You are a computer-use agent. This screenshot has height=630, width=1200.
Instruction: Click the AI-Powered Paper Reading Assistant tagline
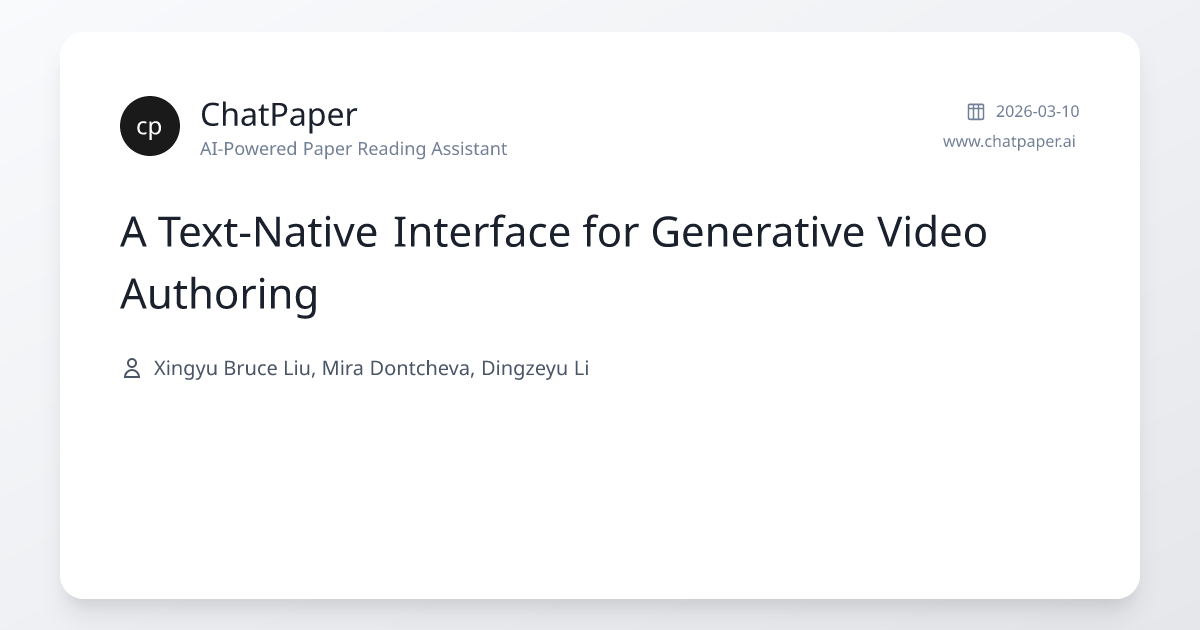[x=353, y=149]
